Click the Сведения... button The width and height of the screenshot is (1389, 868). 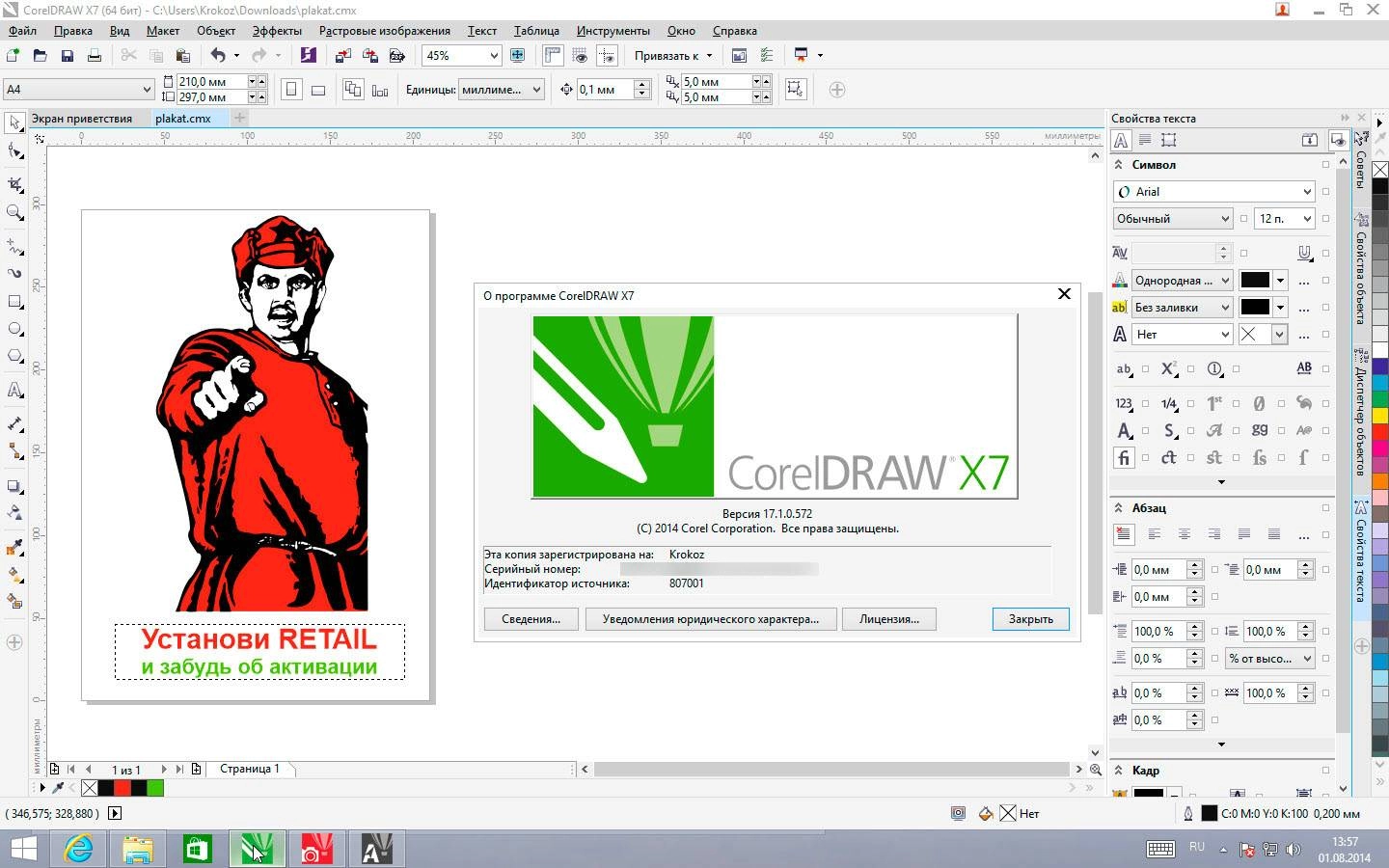pyautogui.click(x=531, y=619)
